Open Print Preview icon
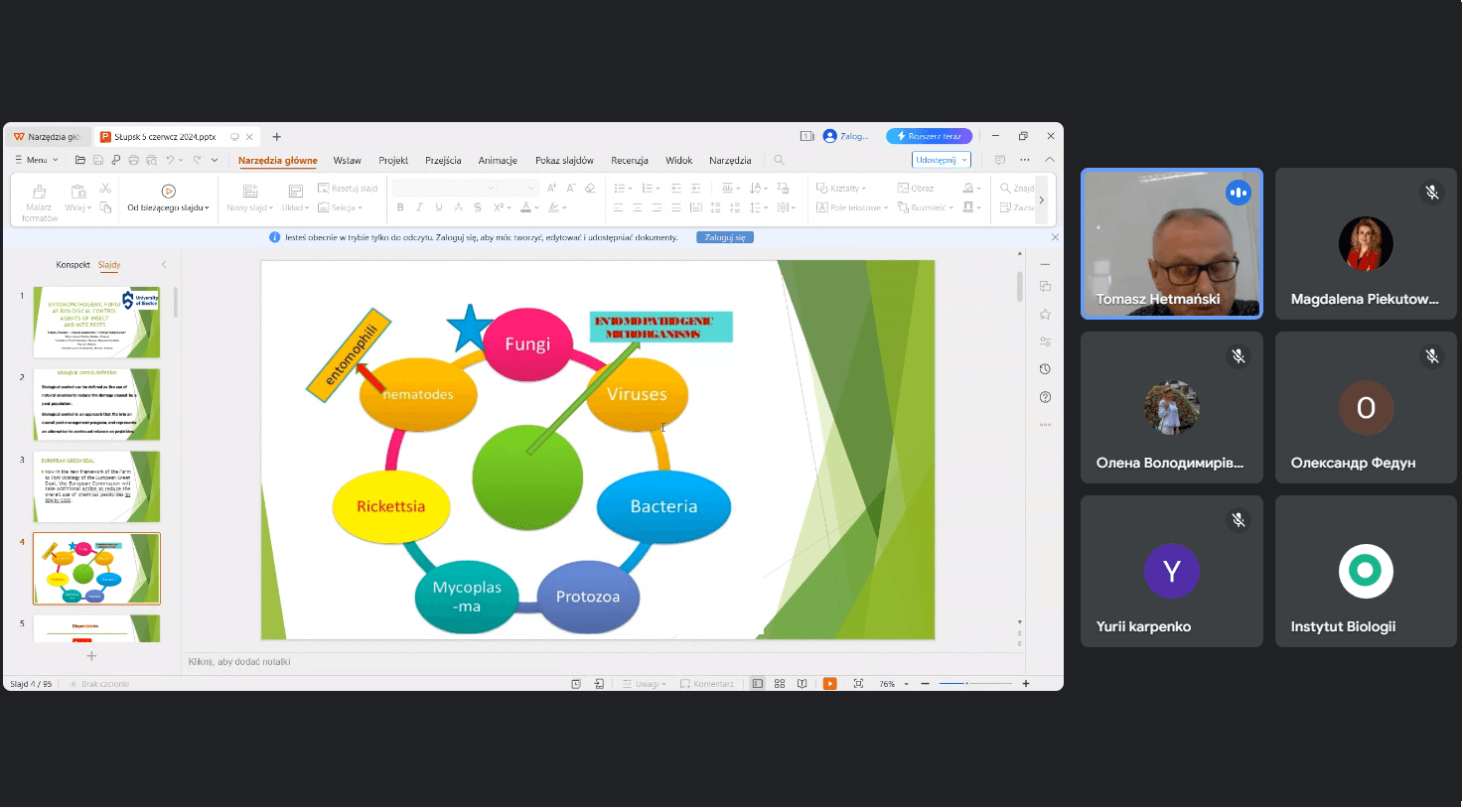 [x=152, y=160]
